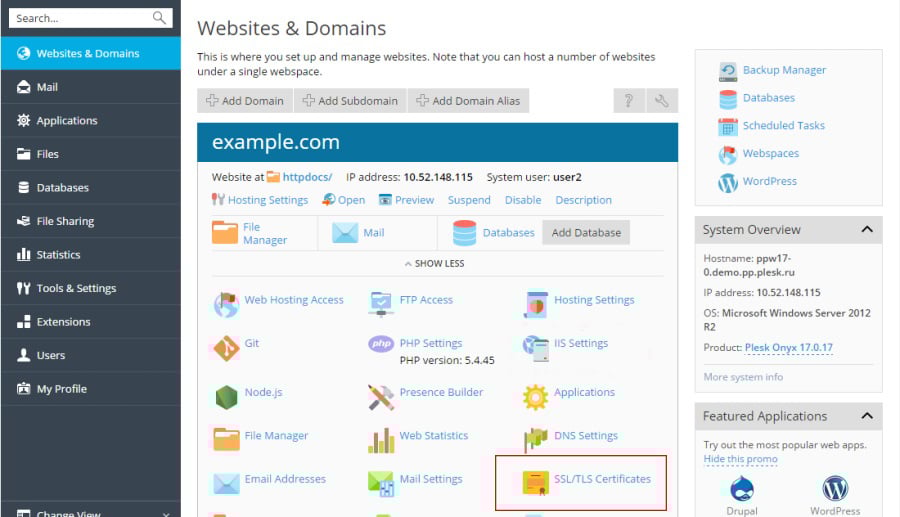Open Files in the sidebar

coord(91,154)
